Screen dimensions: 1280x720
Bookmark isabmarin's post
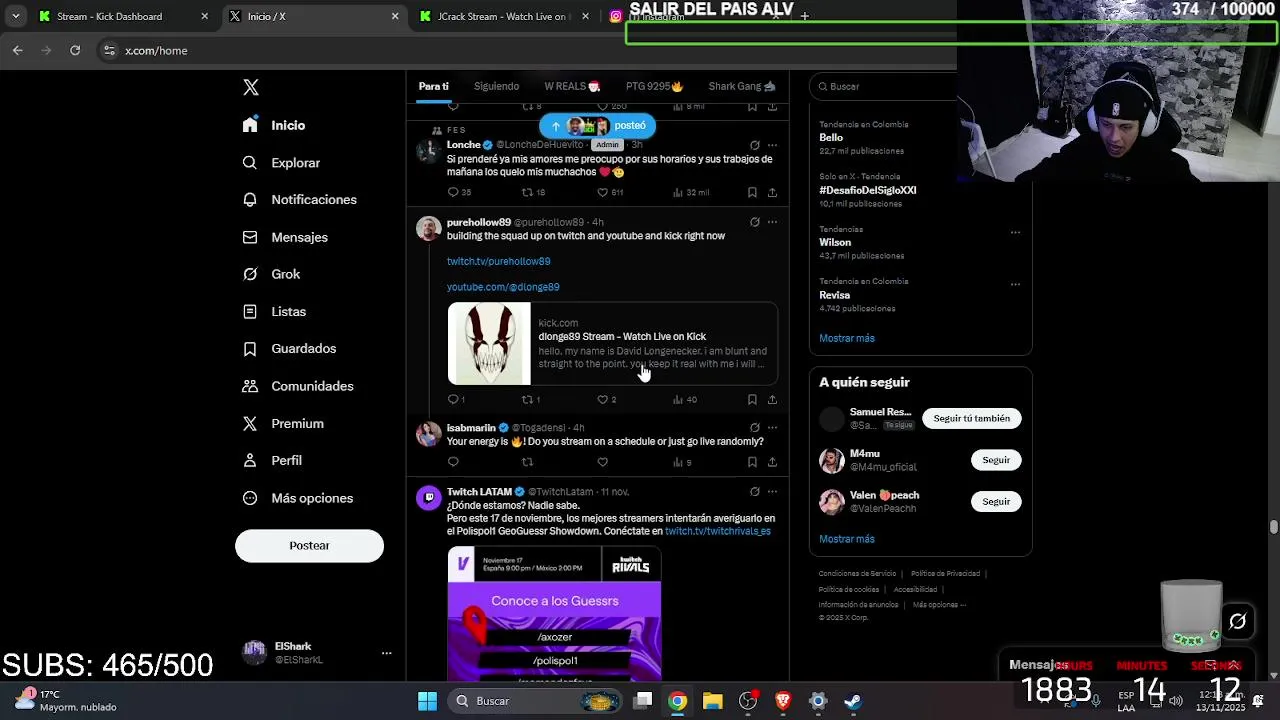pyautogui.click(x=752, y=462)
